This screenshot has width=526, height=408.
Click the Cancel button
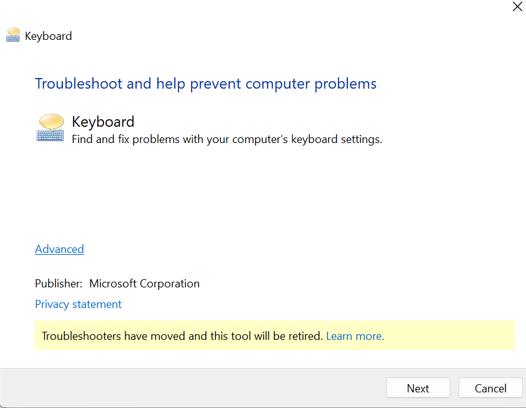point(490,388)
